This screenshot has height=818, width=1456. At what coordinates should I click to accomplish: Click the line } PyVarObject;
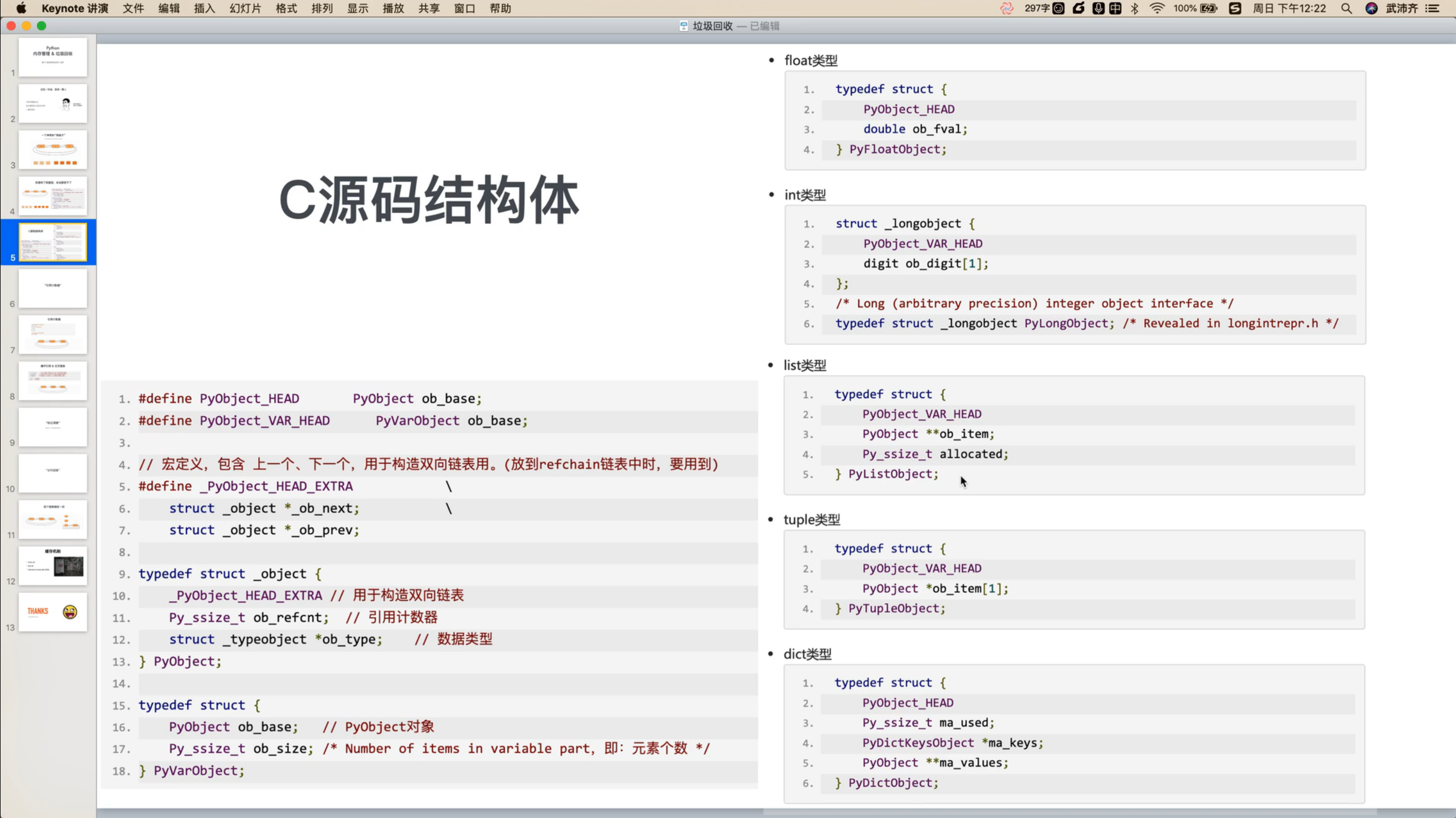[x=192, y=771]
